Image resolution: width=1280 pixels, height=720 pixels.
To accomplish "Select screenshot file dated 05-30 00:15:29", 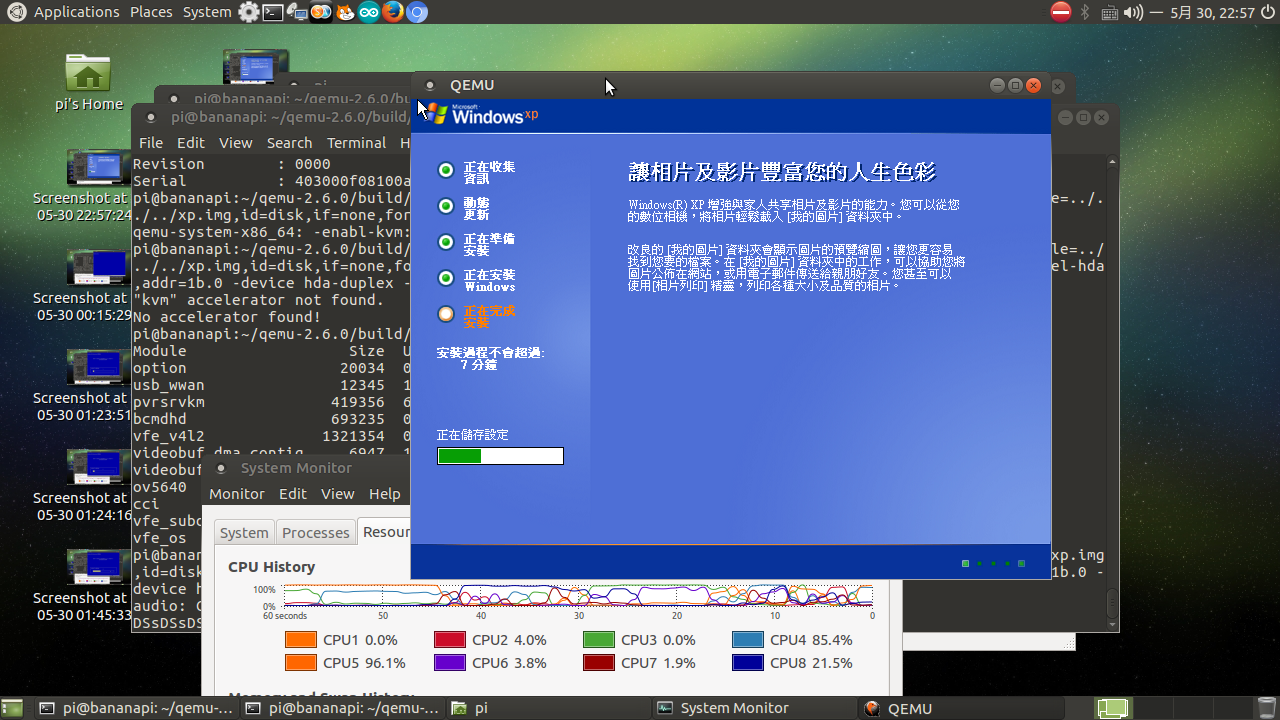I will pos(84,285).
